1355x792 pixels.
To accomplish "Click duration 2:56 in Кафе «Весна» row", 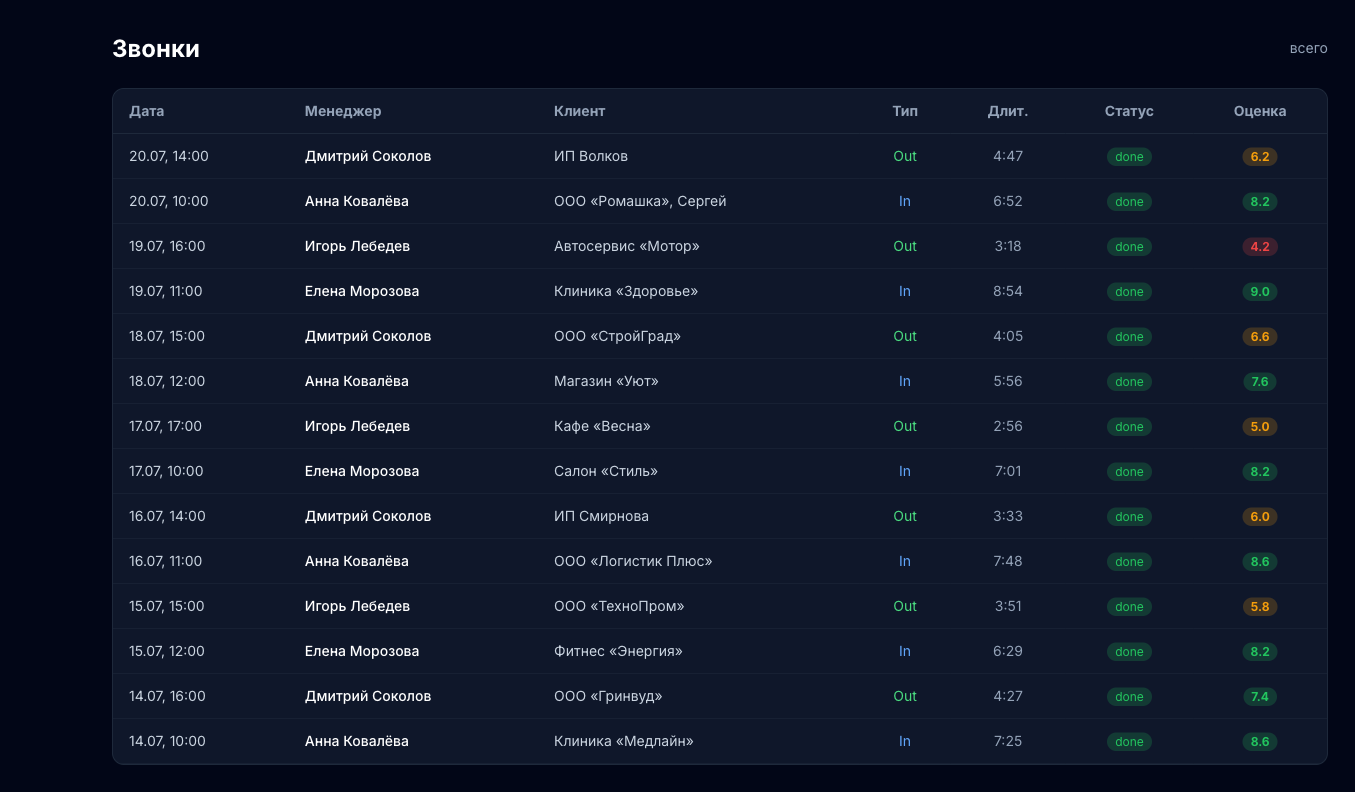I will point(1008,426).
